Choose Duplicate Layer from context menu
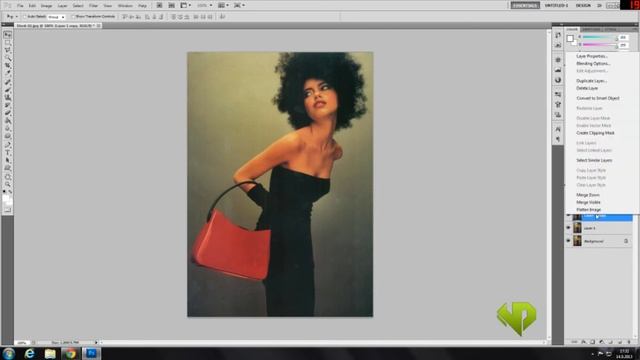This screenshot has width=640, height=360. 591,81
